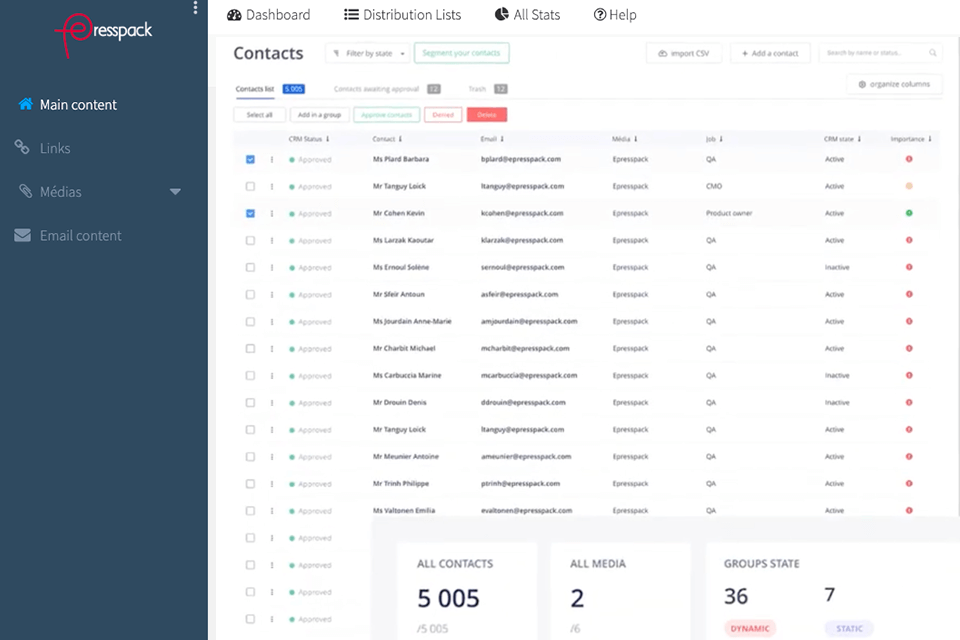Check the Mr Charbit Michael row checkbox

click(250, 348)
